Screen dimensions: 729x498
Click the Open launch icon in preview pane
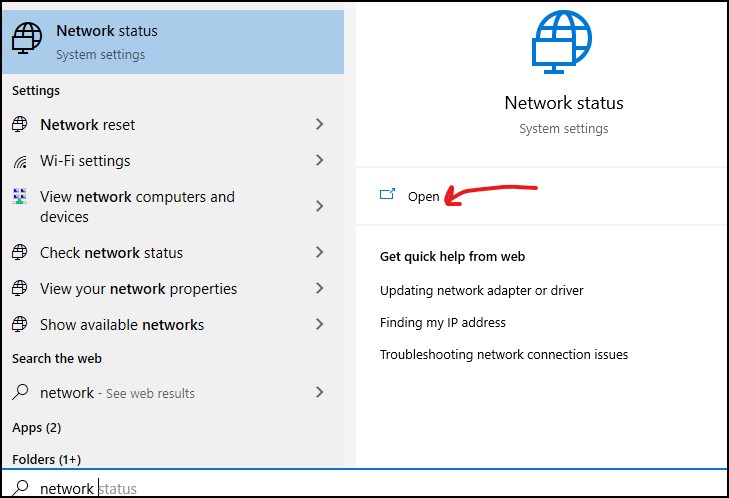click(x=387, y=194)
